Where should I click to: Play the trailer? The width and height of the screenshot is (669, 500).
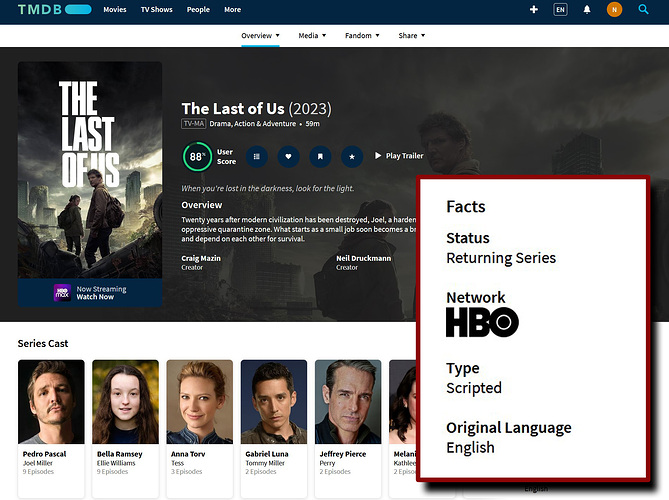coord(399,156)
